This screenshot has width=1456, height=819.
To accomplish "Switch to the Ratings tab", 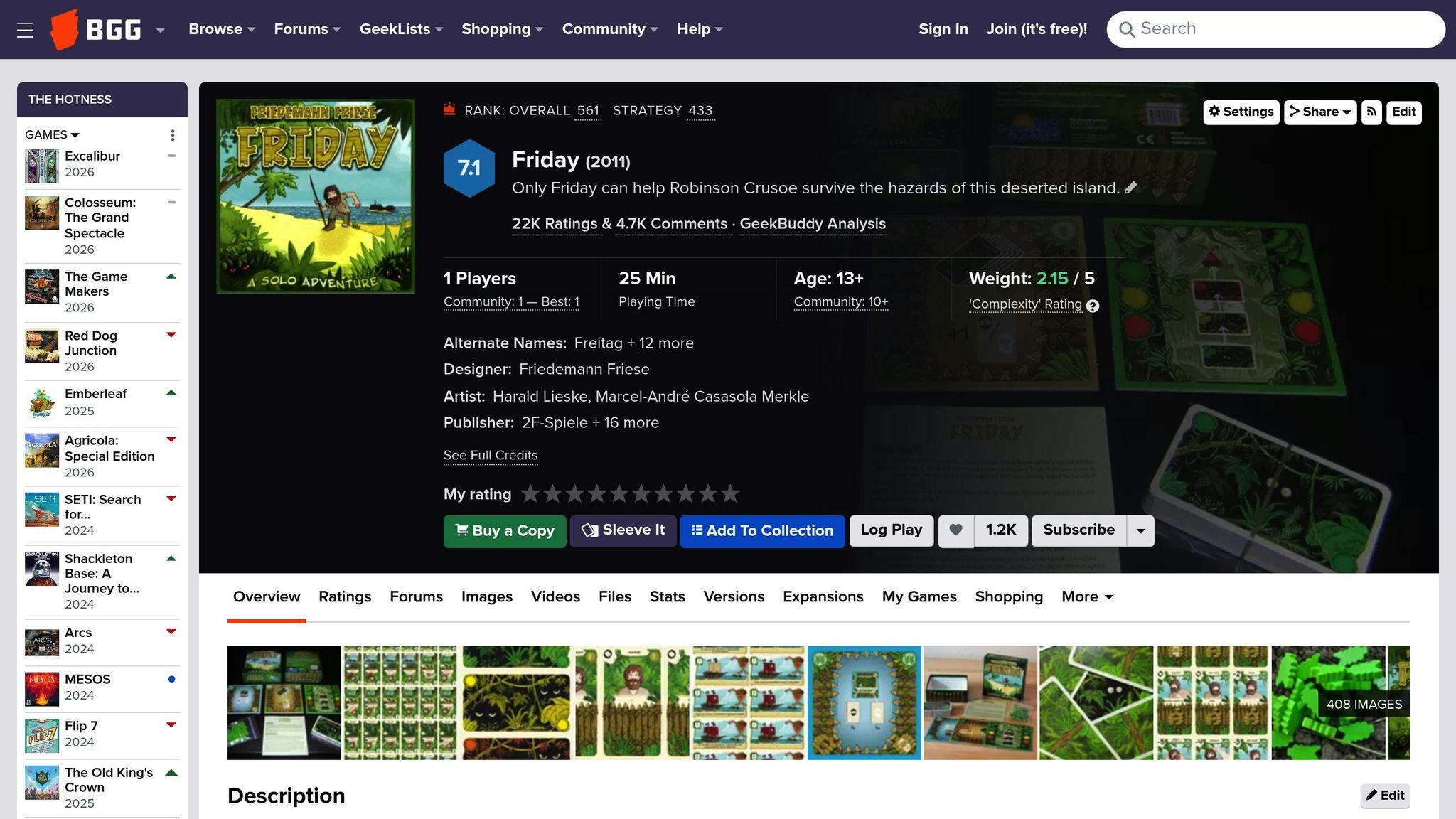I will point(345,597).
